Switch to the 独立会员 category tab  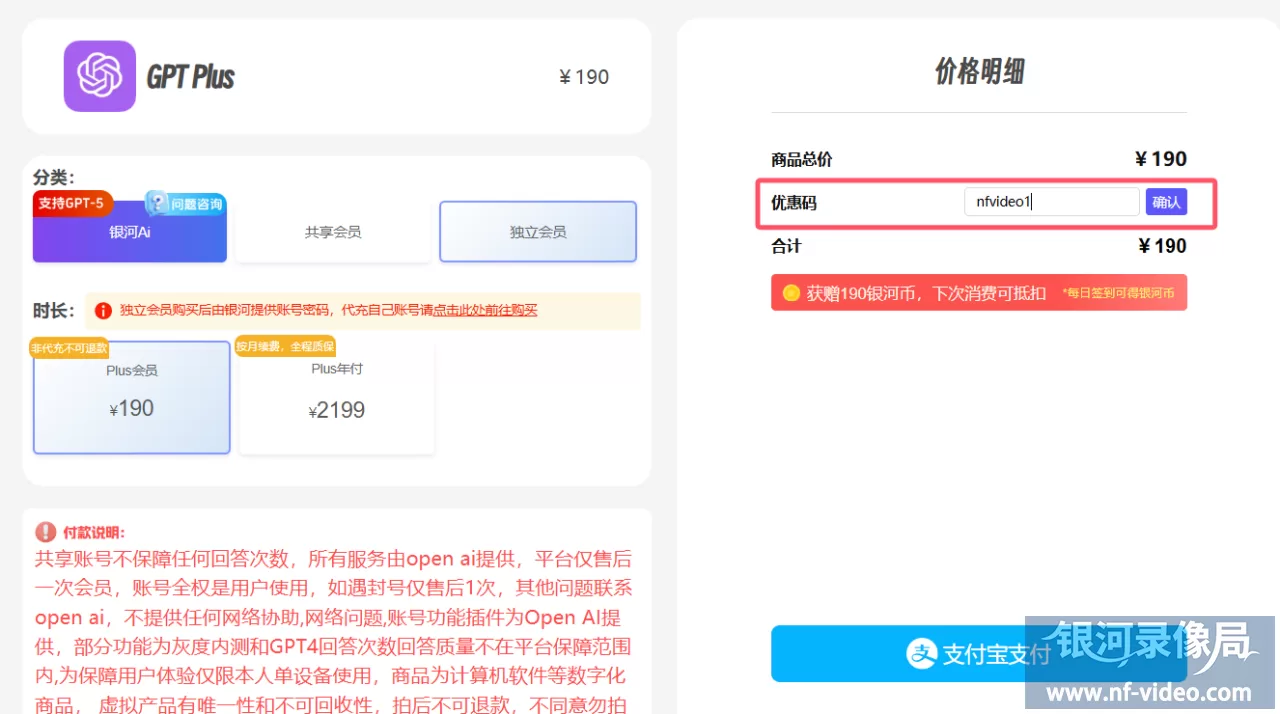point(537,231)
